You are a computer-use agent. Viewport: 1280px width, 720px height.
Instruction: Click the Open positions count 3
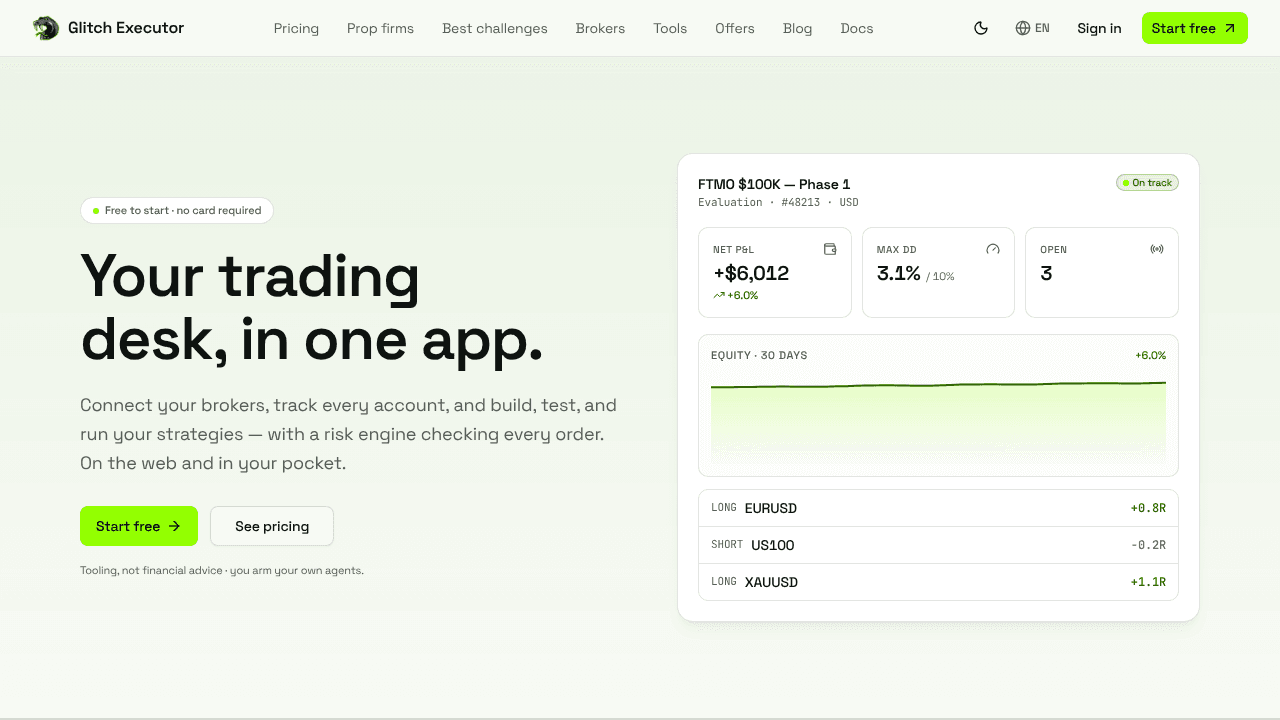click(x=1046, y=273)
